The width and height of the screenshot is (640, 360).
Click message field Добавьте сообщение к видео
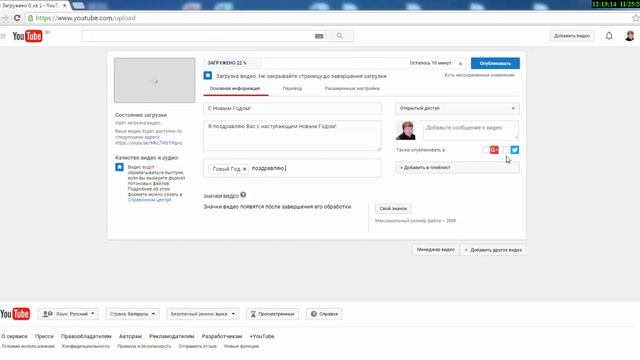click(x=470, y=130)
